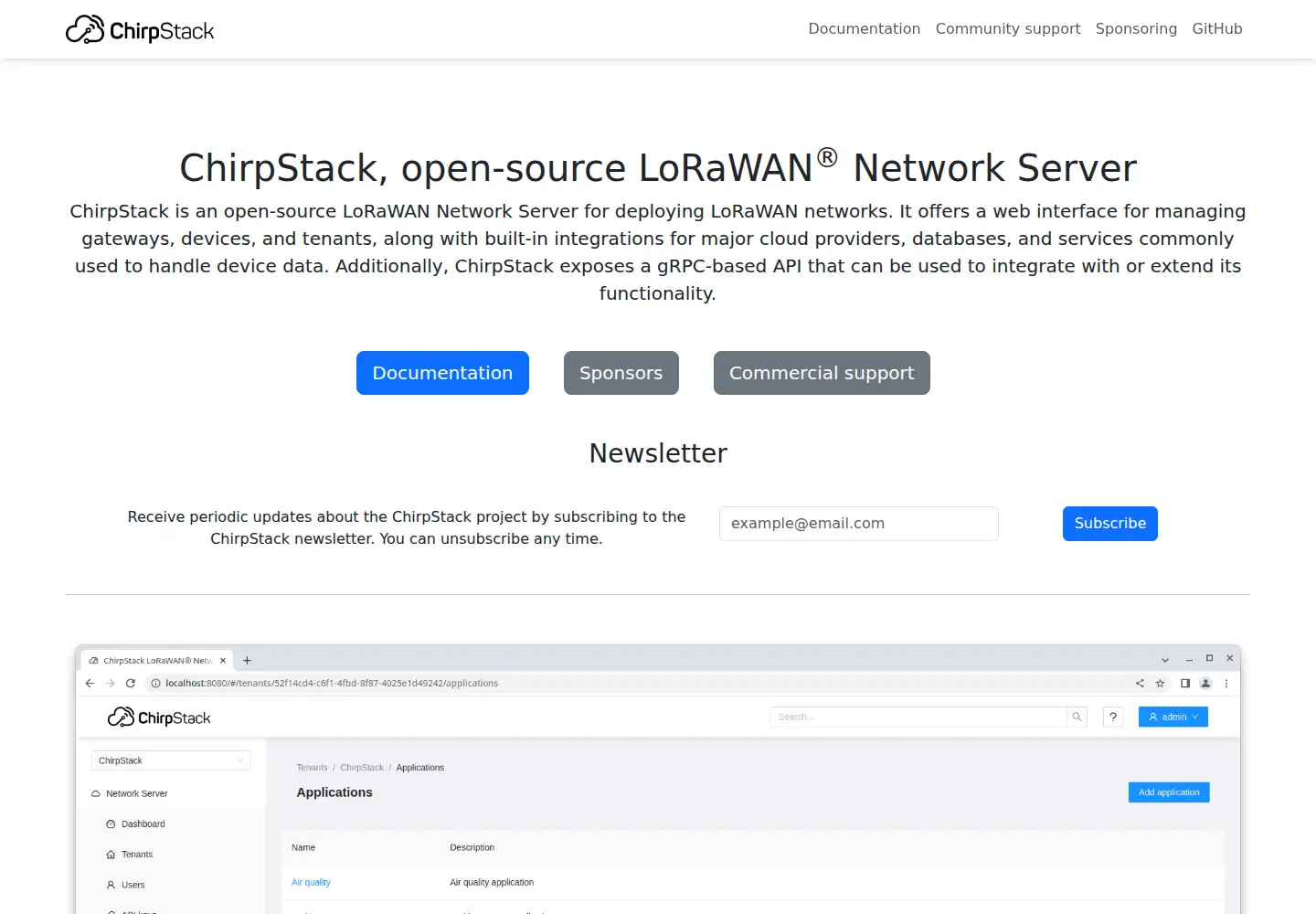Click the side panel icon in embedded browser toolbar
The width and height of the screenshot is (1316, 914).
(1185, 683)
